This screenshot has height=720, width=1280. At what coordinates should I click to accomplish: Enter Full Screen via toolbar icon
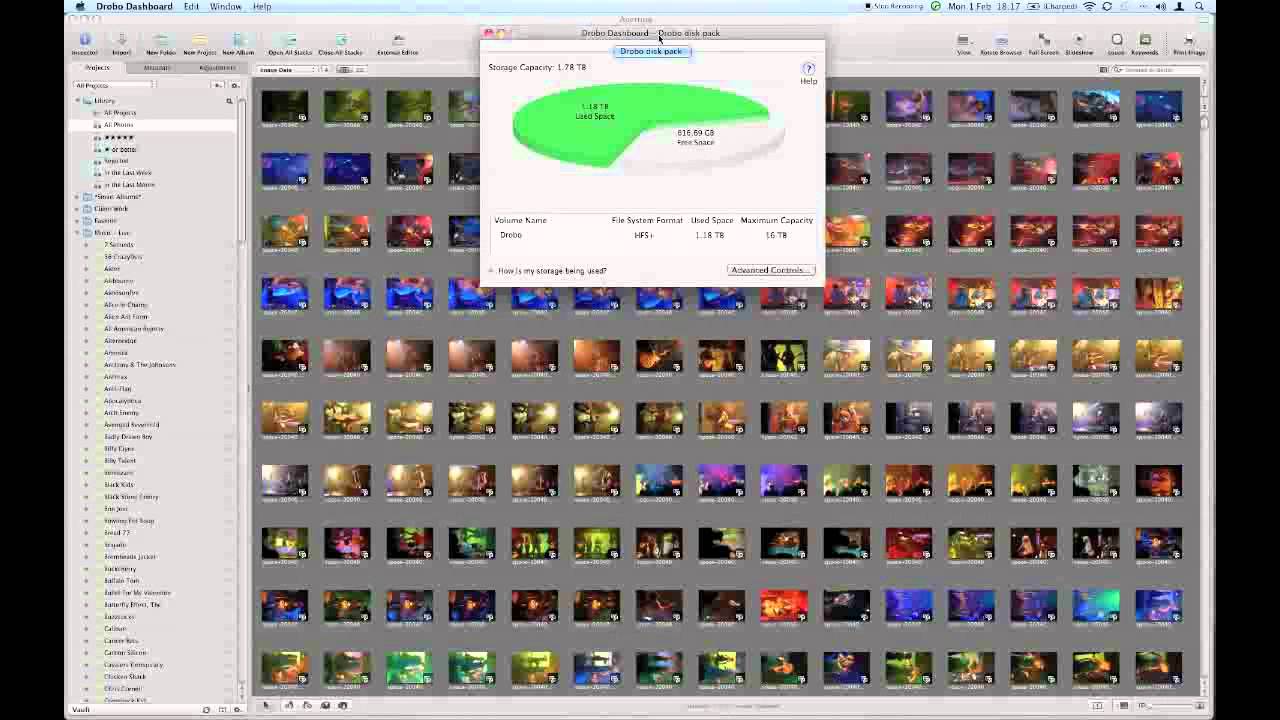1043,41
